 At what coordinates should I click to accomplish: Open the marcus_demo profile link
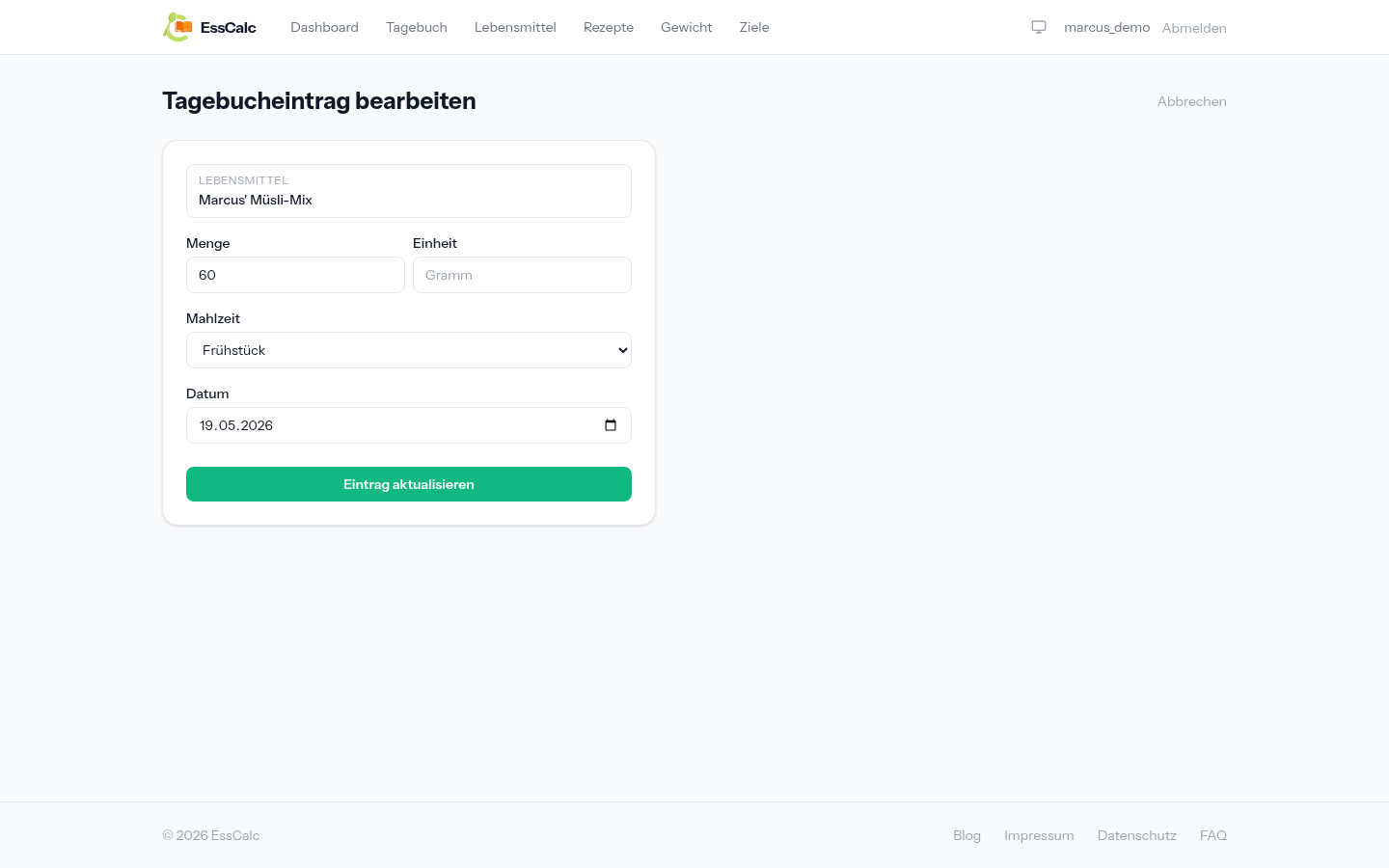click(x=1106, y=27)
